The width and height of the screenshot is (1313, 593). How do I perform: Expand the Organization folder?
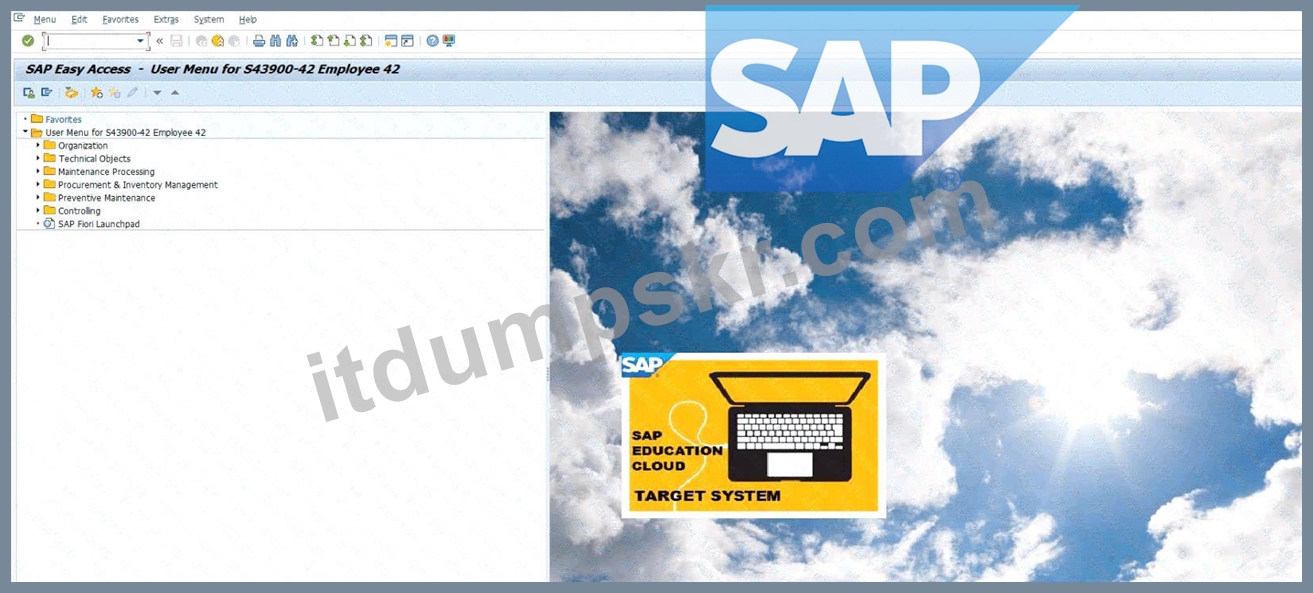38,145
